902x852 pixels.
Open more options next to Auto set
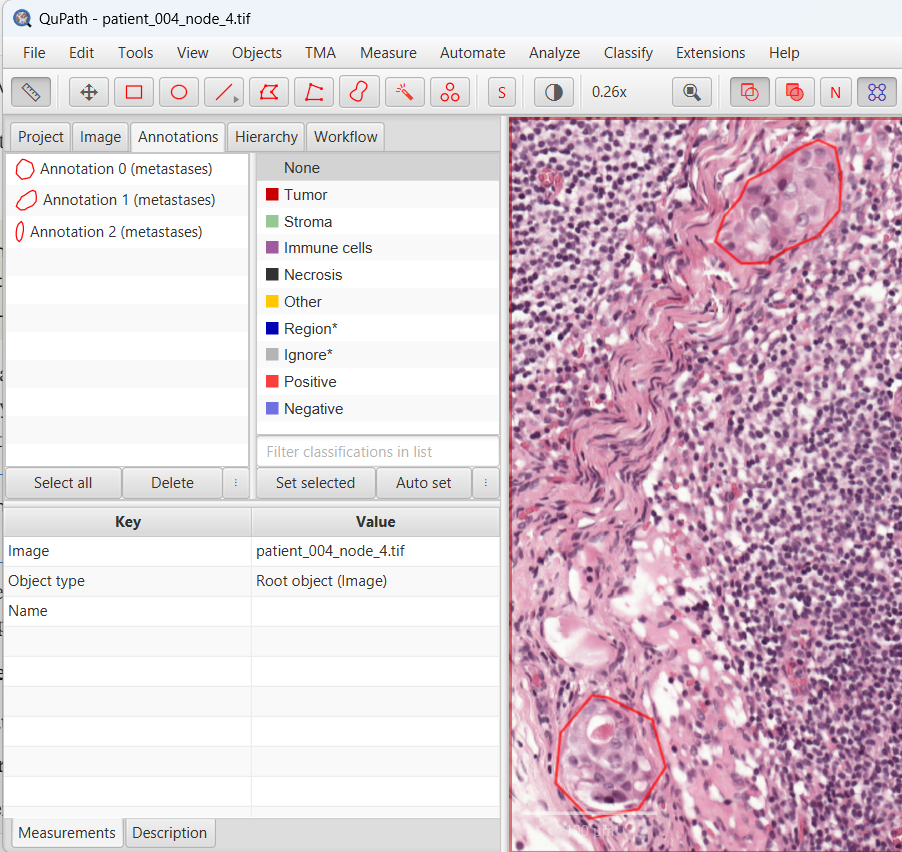[486, 483]
